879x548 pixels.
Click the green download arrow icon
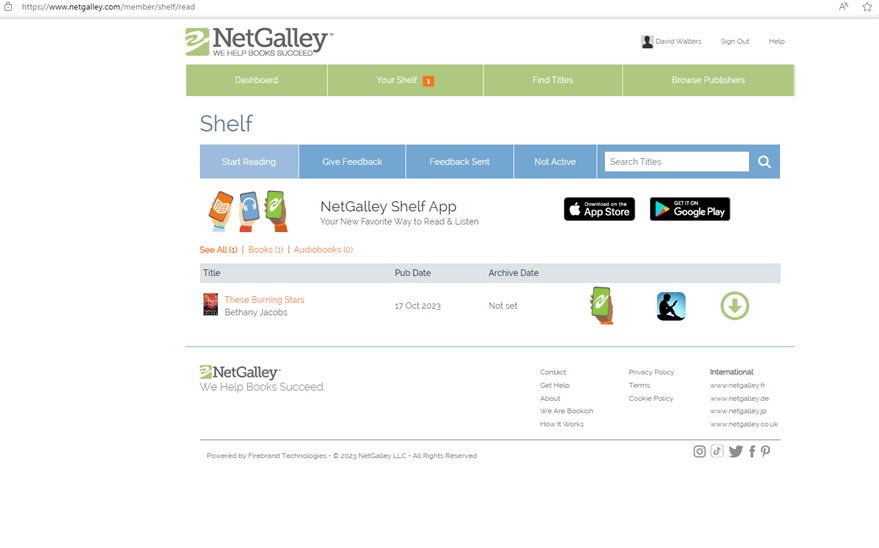point(734,306)
